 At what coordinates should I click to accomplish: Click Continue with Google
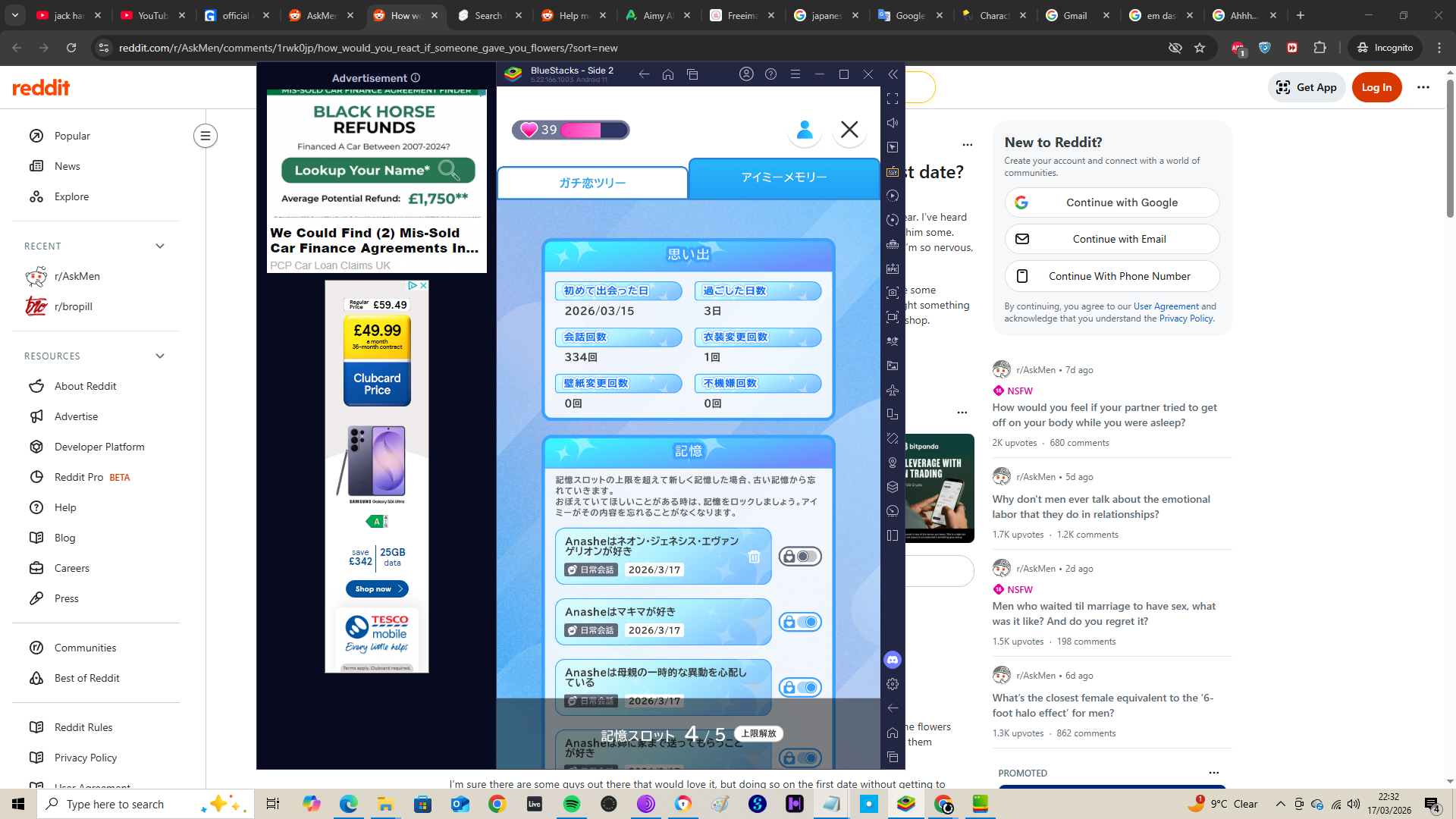tap(1112, 202)
